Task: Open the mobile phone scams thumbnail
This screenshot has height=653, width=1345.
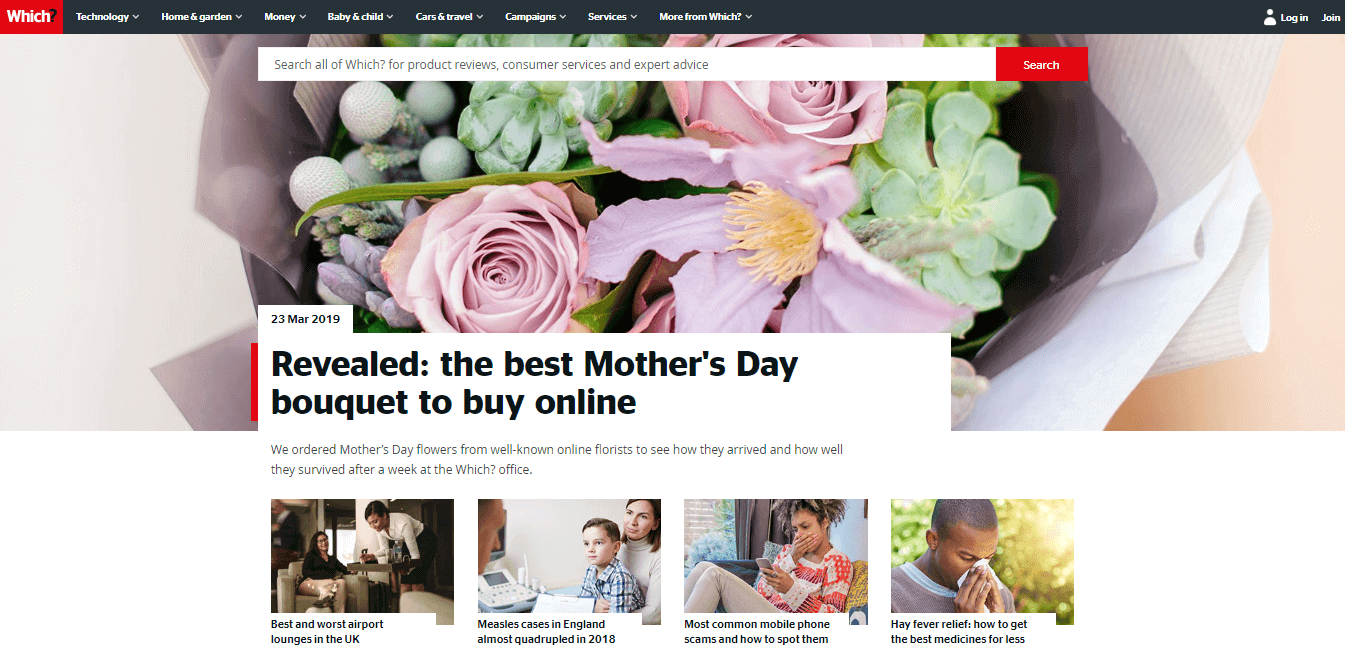Action: click(x=776, y=562)
